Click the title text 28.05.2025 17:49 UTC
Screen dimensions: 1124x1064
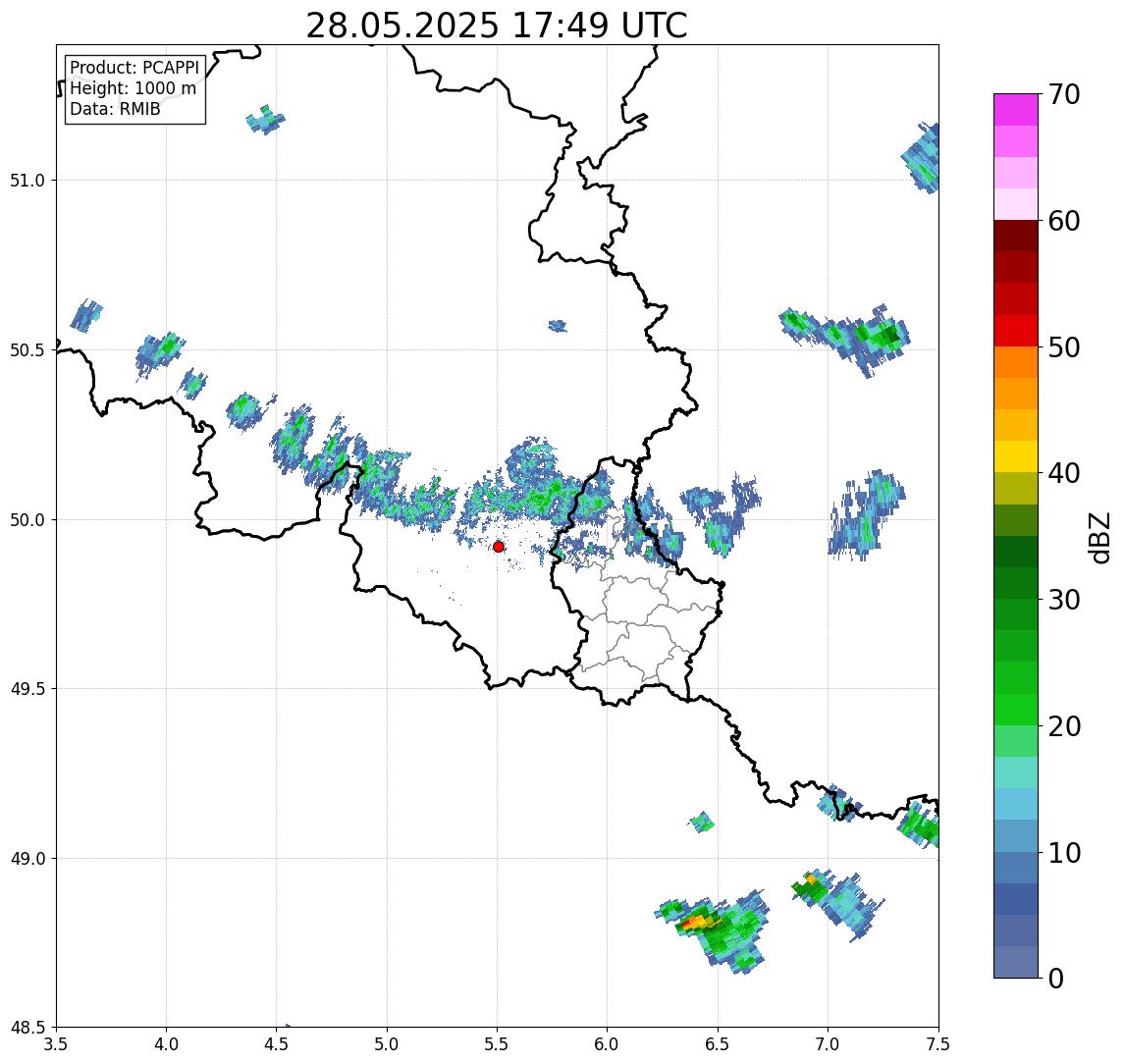497,26
